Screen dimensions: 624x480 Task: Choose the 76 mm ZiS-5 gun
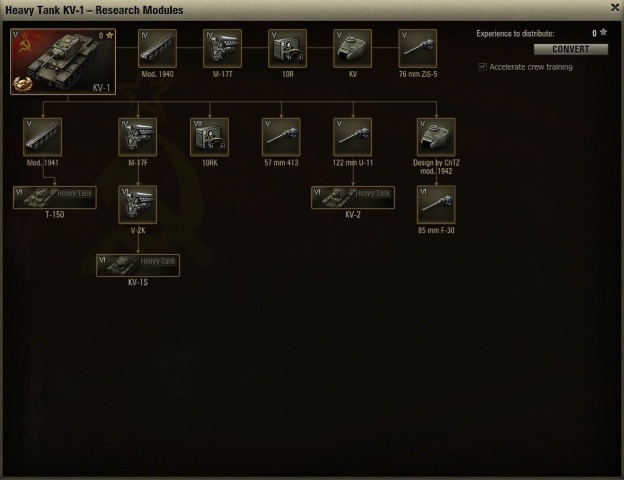pyautogui.click(x=417, y=48)
